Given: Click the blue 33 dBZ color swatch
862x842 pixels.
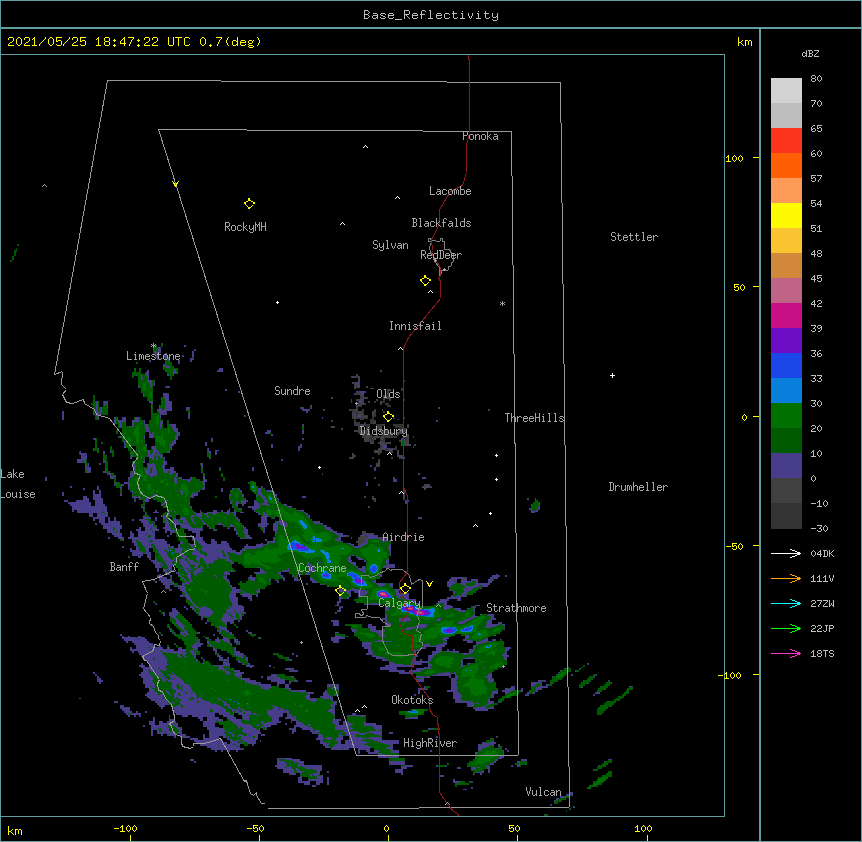Looking at the screenshot, I should 786,365.
